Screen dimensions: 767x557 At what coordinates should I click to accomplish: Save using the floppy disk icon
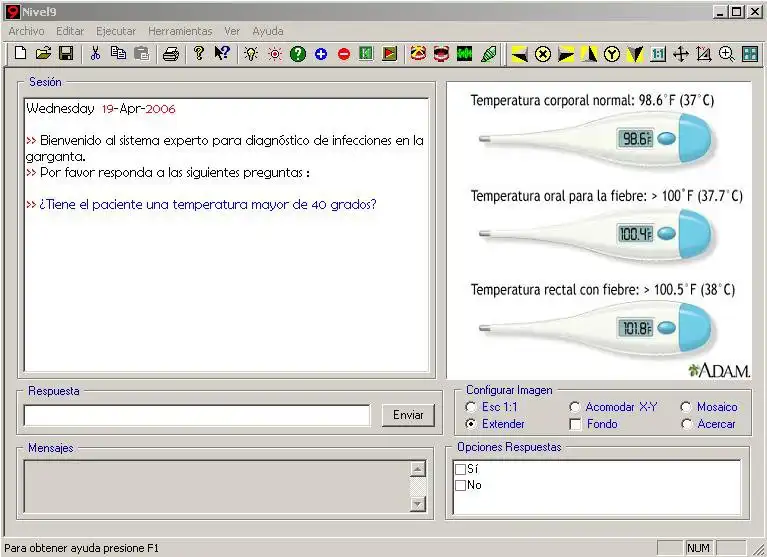(x=66, y=53)
